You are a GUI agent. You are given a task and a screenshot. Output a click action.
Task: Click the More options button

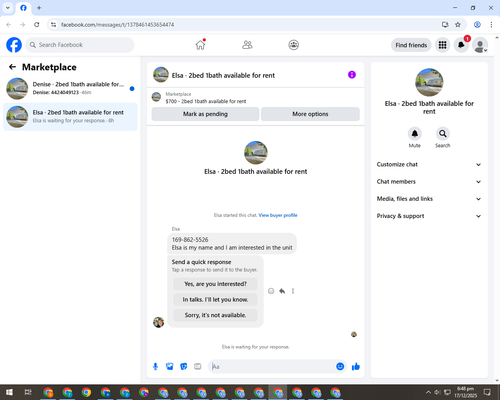[310, 114]
